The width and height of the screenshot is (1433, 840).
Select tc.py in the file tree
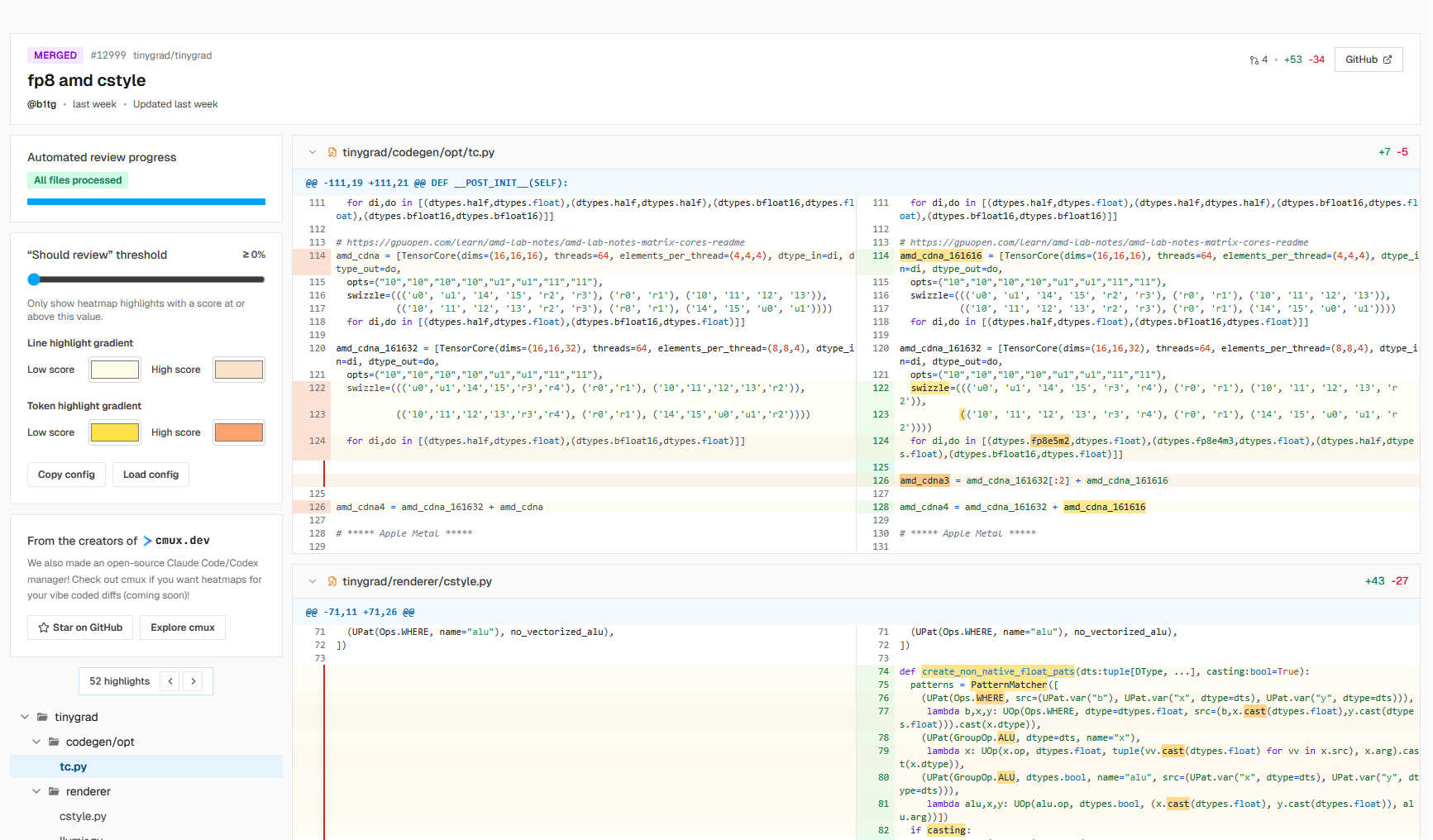click(73, 766)
